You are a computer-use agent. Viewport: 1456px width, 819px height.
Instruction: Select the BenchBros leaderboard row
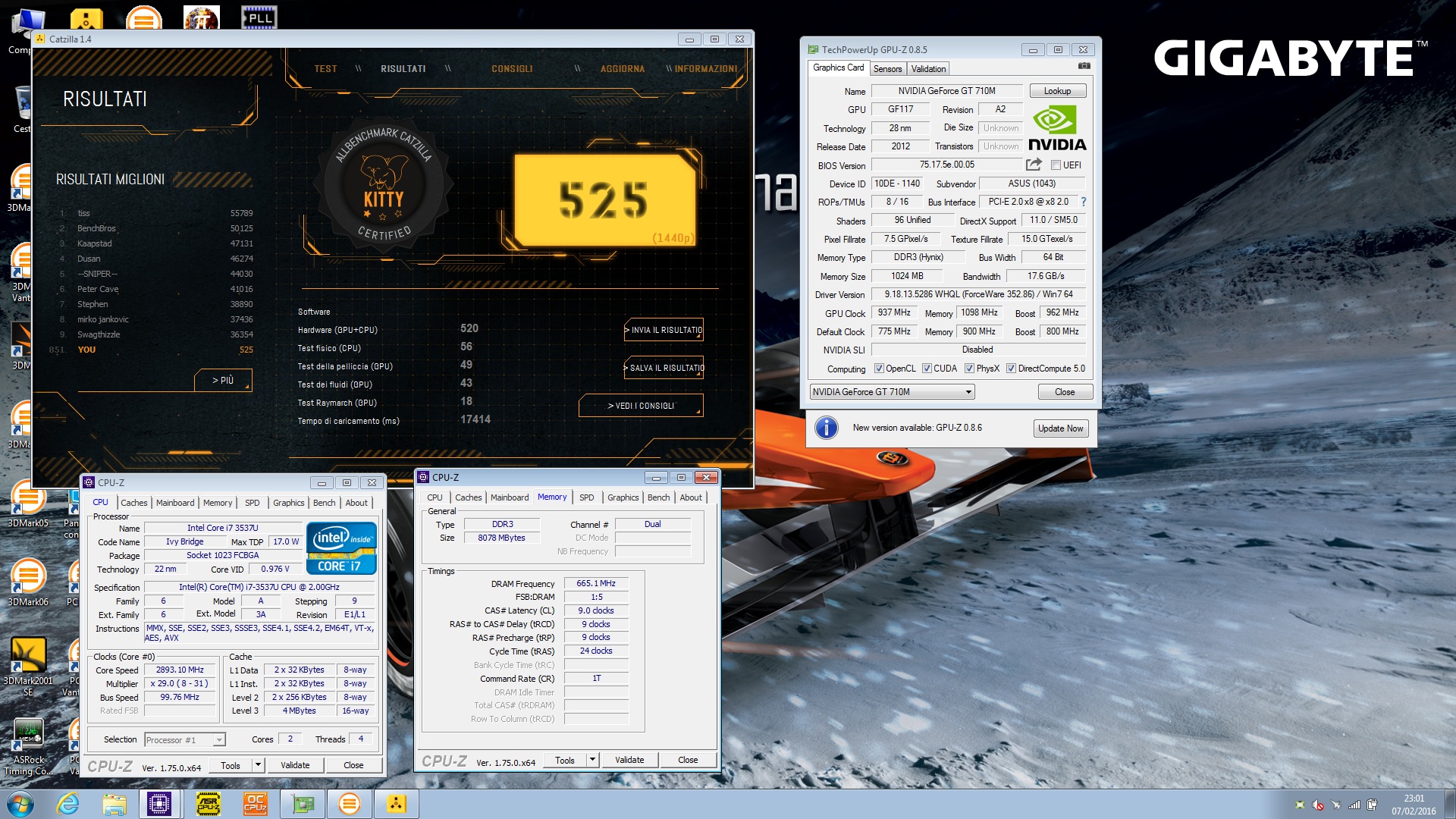(156, 228)
